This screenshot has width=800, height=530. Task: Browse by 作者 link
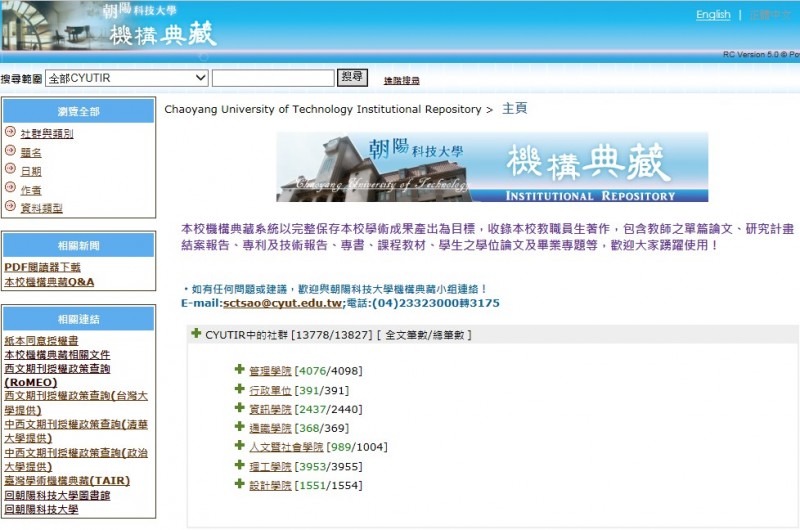click(31, 190)
